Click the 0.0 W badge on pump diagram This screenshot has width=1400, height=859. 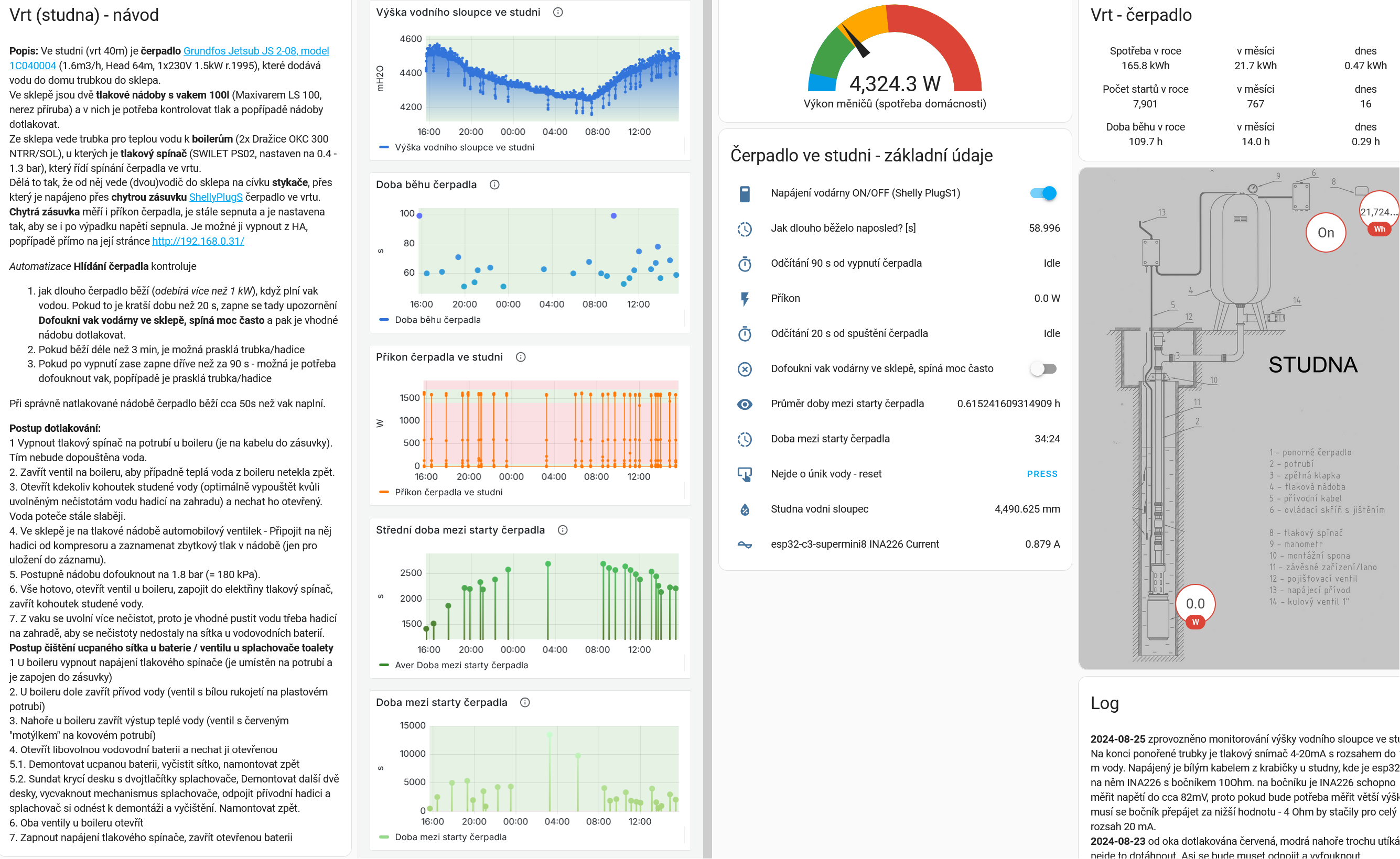[x=1195, y=604]
